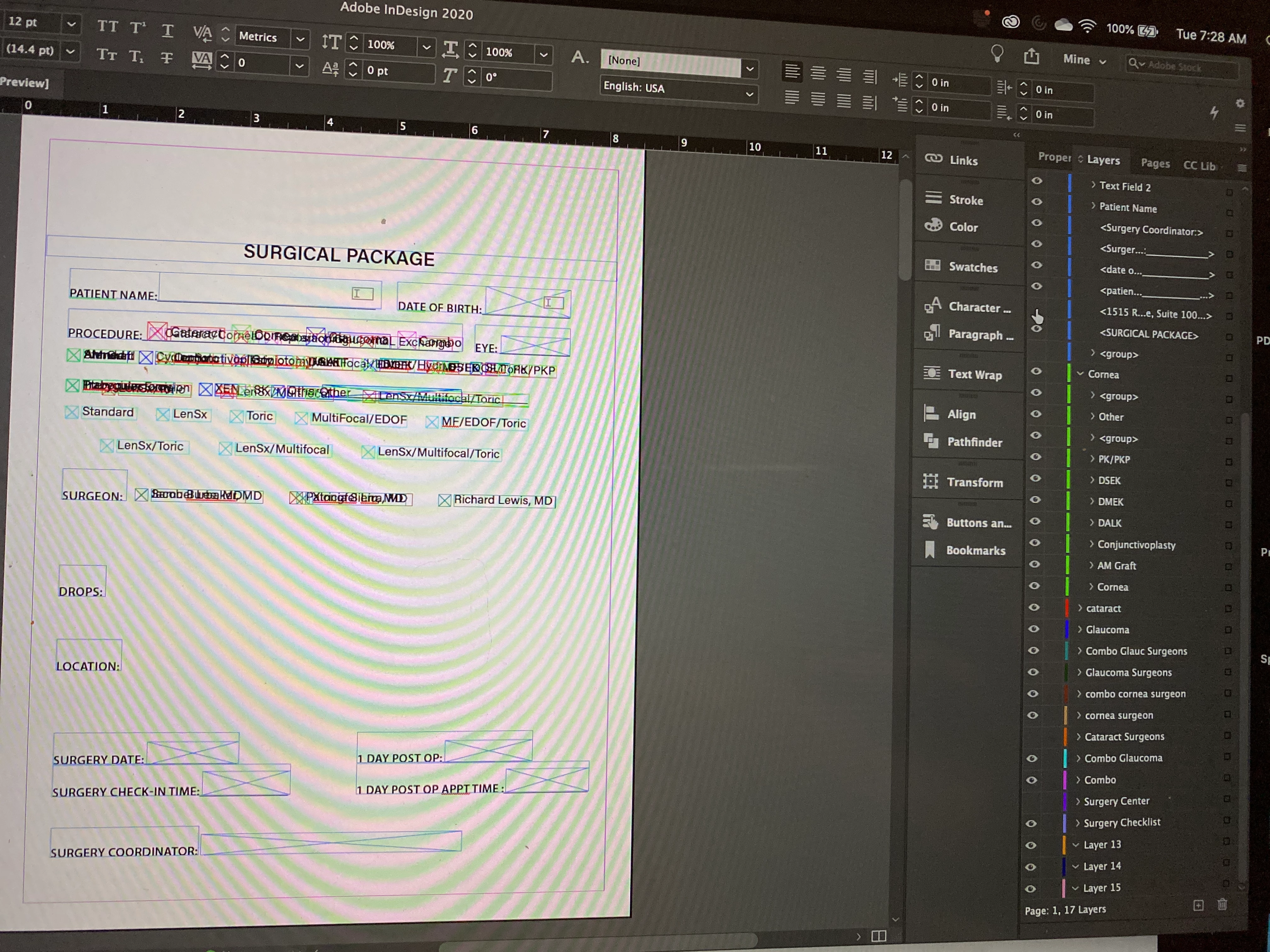Show the Cataract Surgeons layer
Viewport: 1270px width, 952px height.
[x=1032, y=736]
